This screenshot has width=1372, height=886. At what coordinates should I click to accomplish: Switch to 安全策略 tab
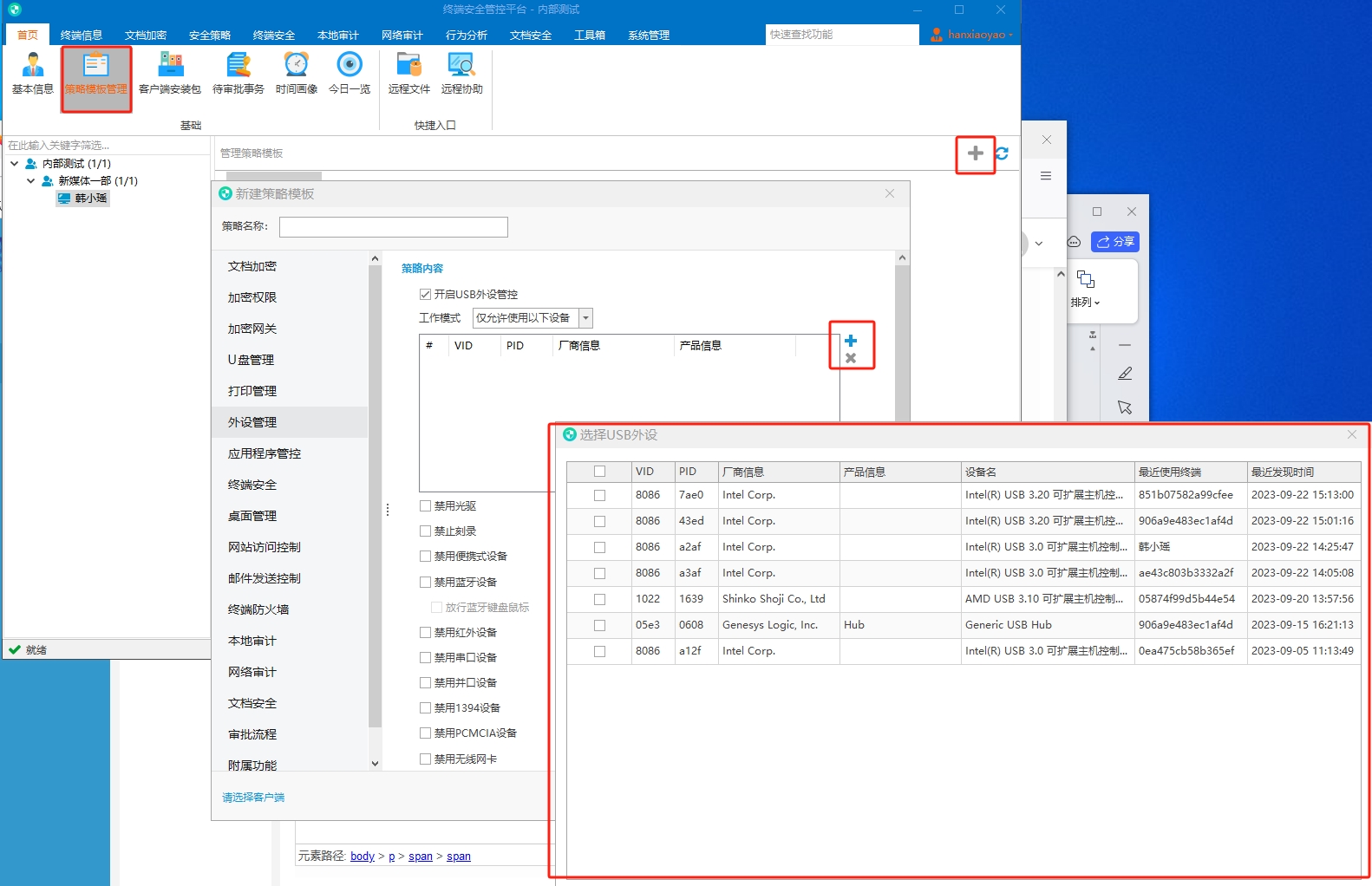coord(210,36)
